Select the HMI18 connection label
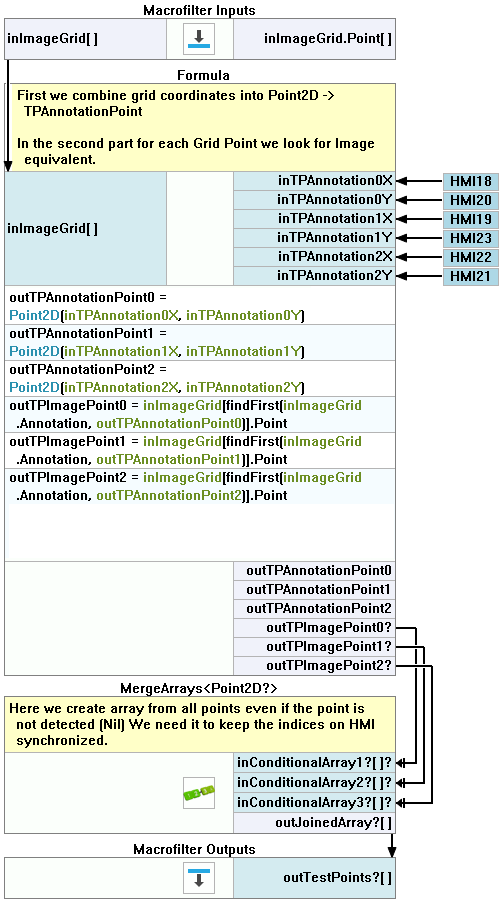 [471, 181]
